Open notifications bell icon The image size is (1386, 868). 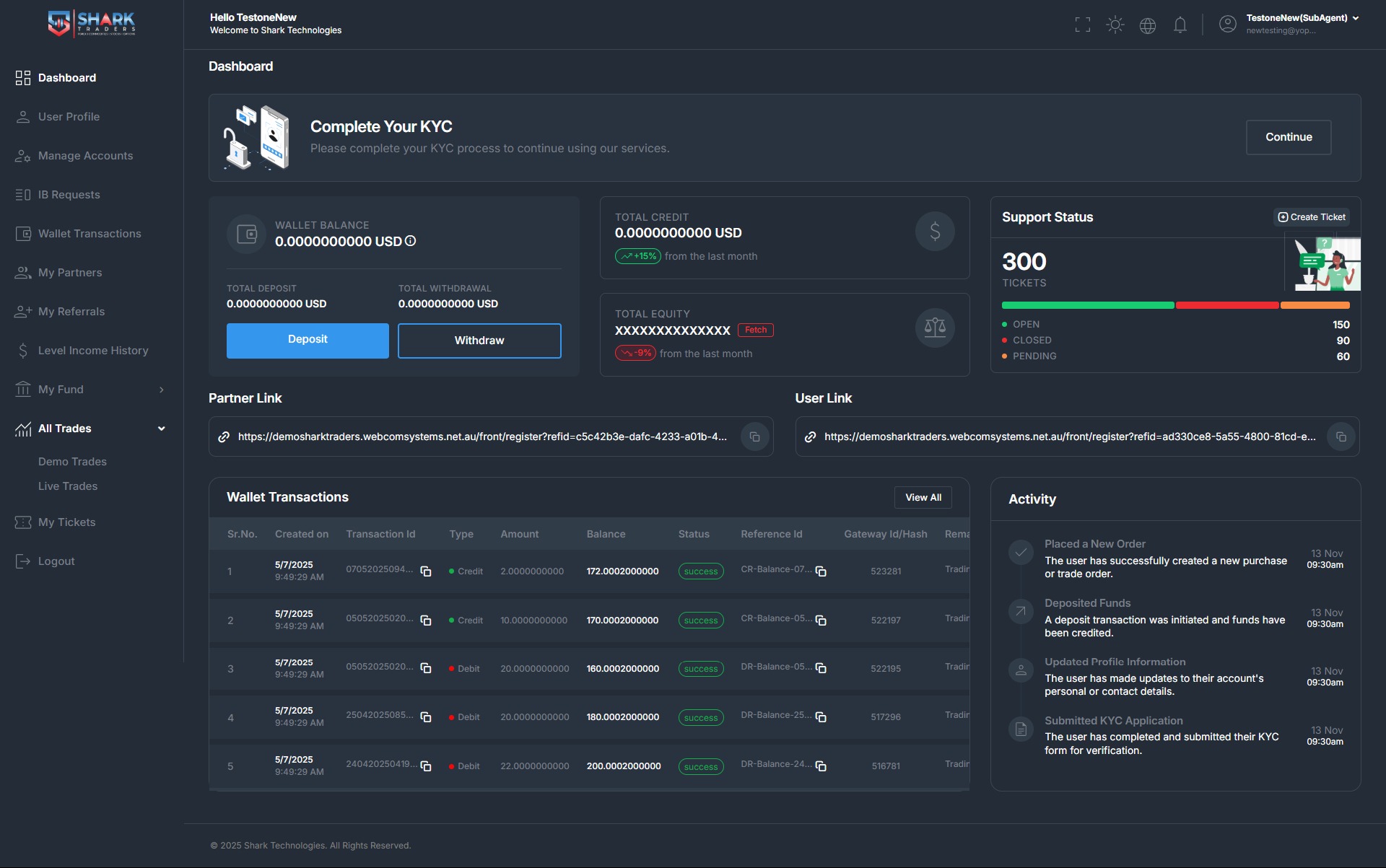click(1180, 25)
